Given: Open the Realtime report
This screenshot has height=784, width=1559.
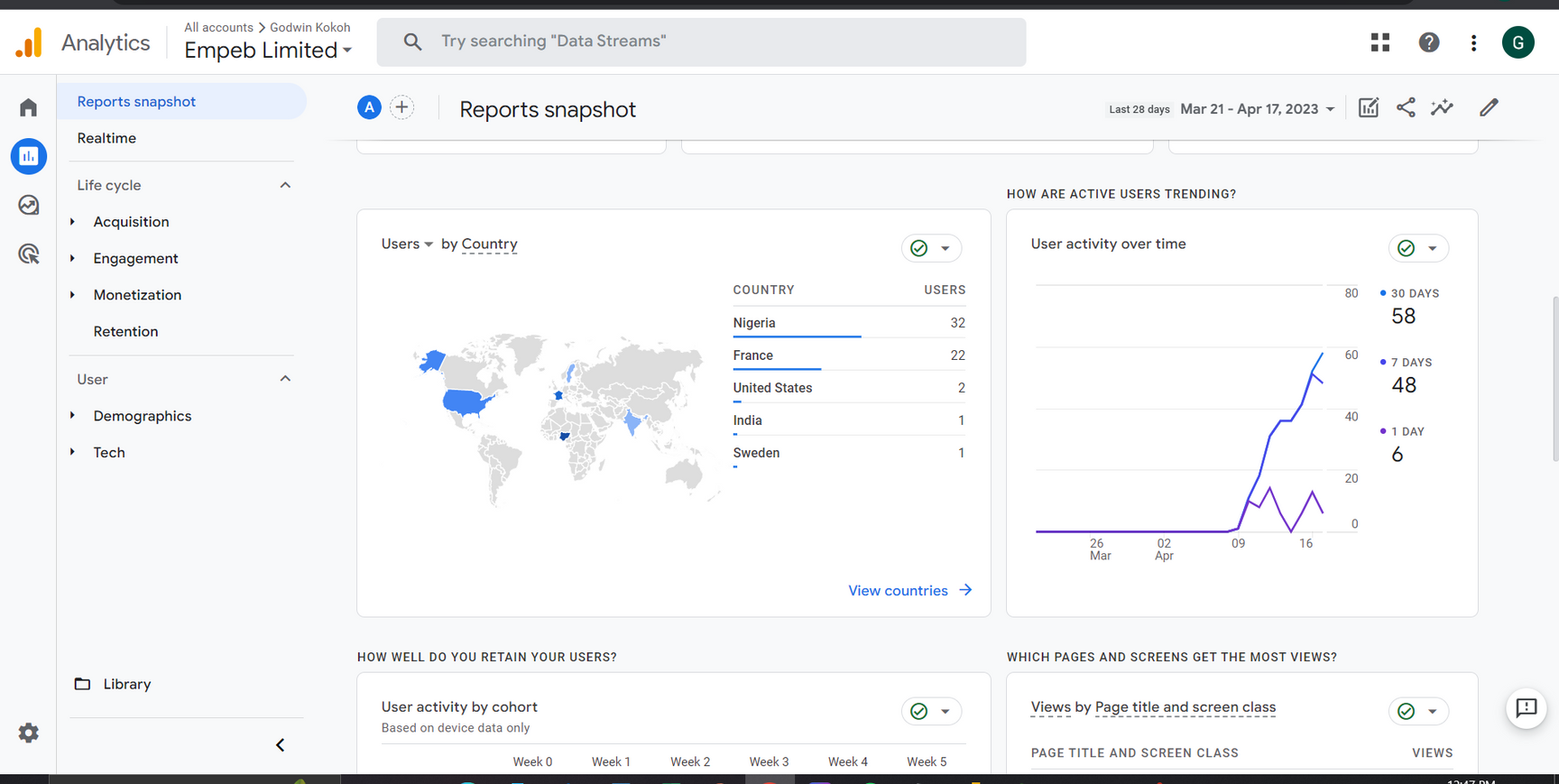Looking at the screenshot, I should [106, 138].
